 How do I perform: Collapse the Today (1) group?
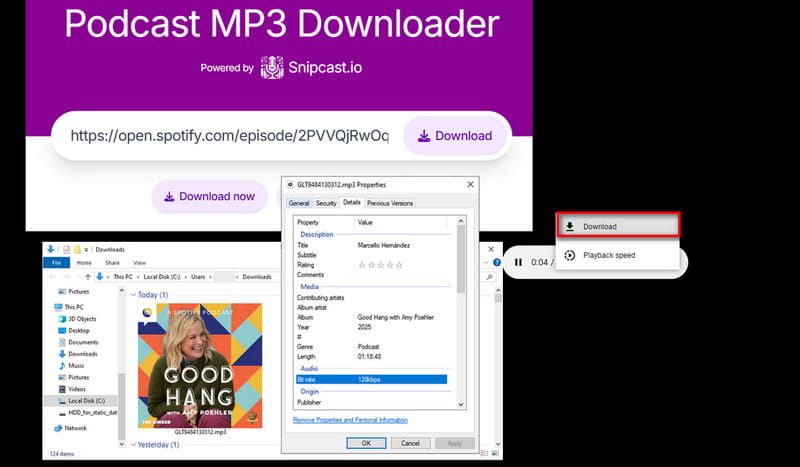tap(134, 295)
